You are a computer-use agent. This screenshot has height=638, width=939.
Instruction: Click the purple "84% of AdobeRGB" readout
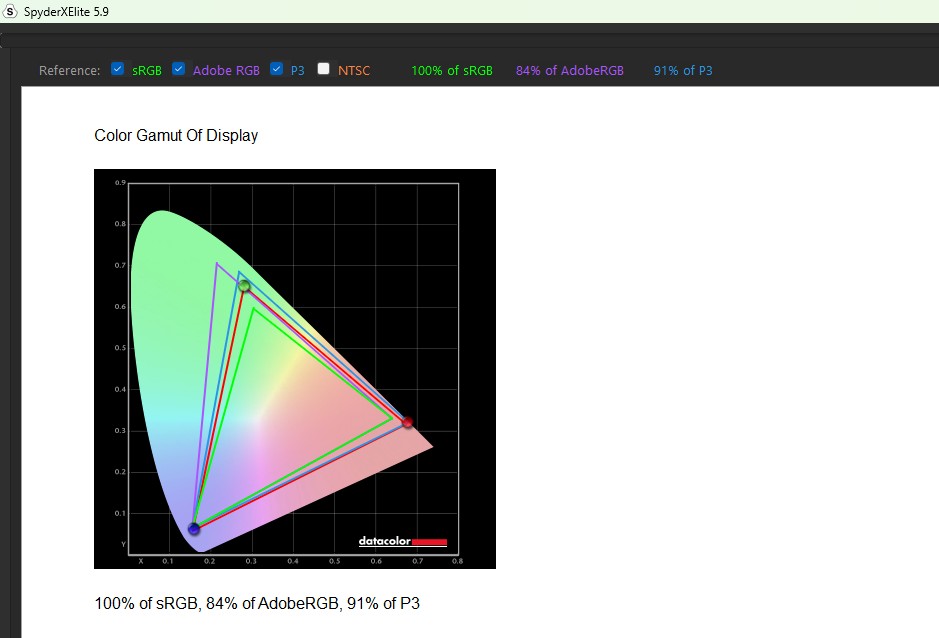click(570, 70)
